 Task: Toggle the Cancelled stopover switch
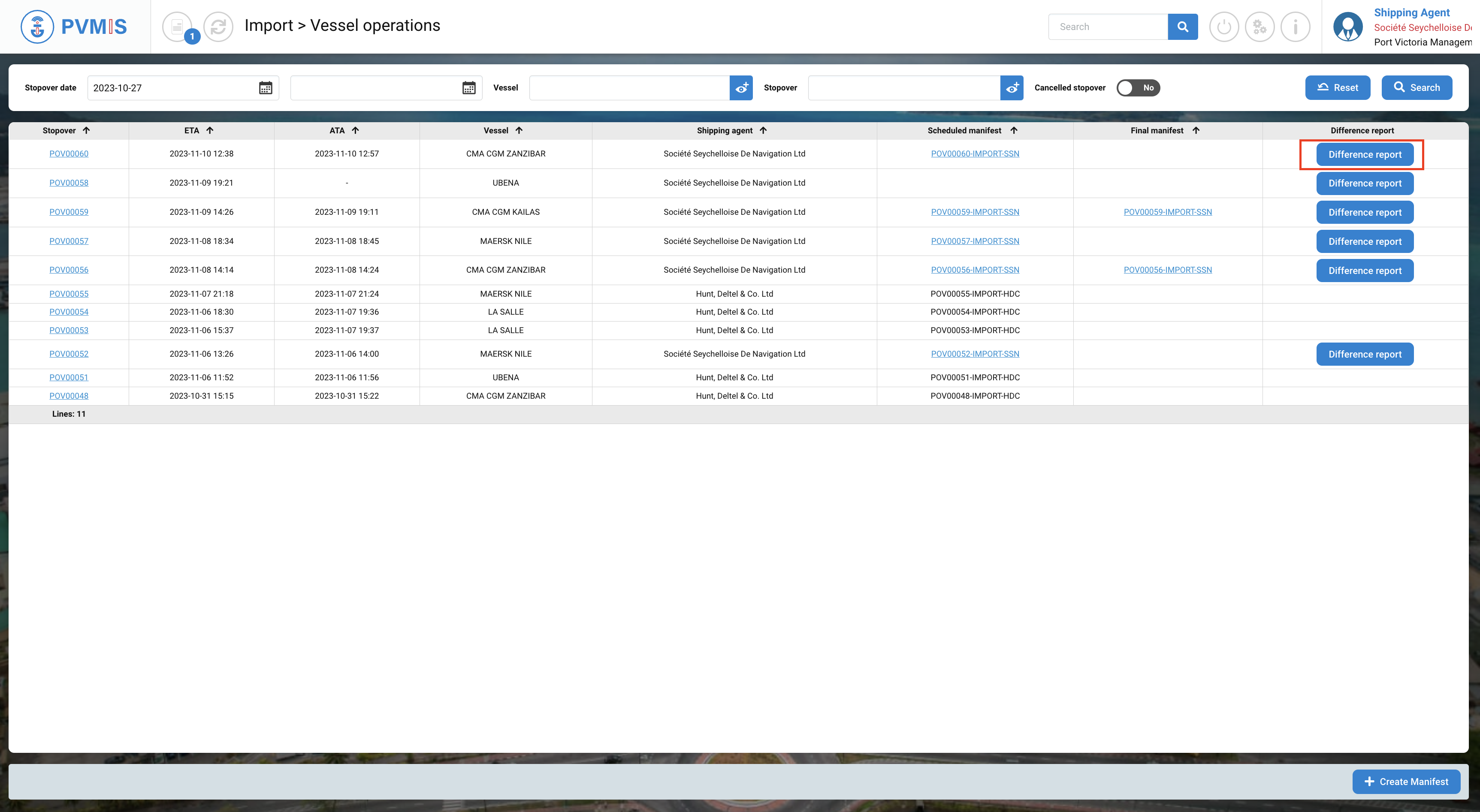coord(1138,88)
